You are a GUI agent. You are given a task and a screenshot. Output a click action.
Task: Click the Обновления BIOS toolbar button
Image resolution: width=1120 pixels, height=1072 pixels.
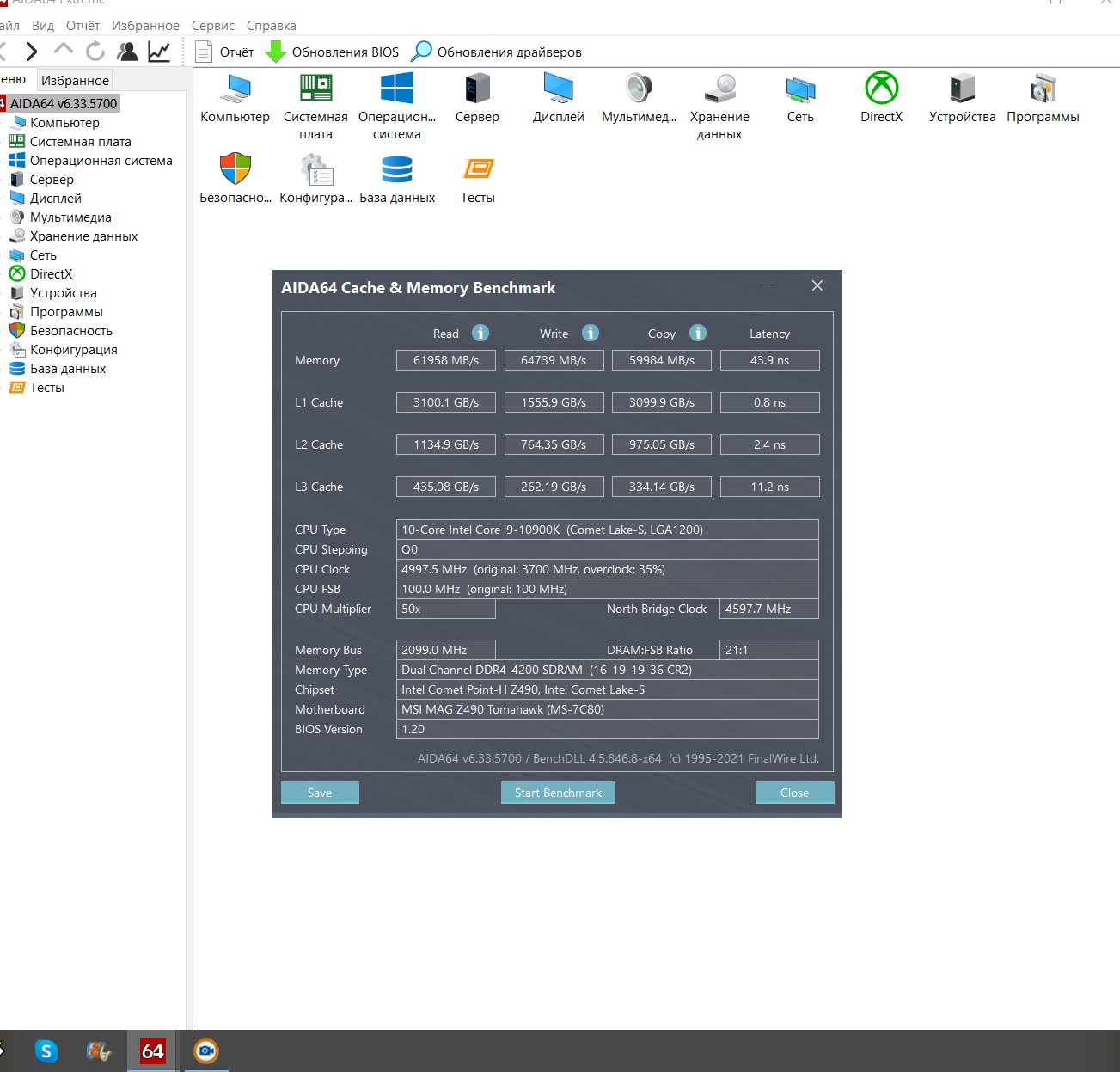(333, 52)
